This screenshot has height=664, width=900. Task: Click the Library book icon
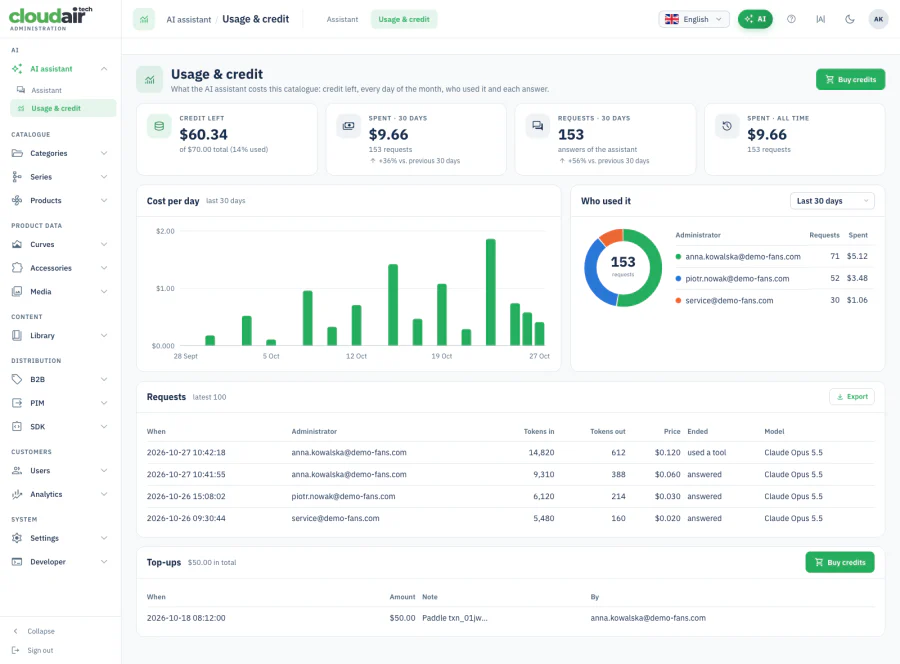pos(17,336)
